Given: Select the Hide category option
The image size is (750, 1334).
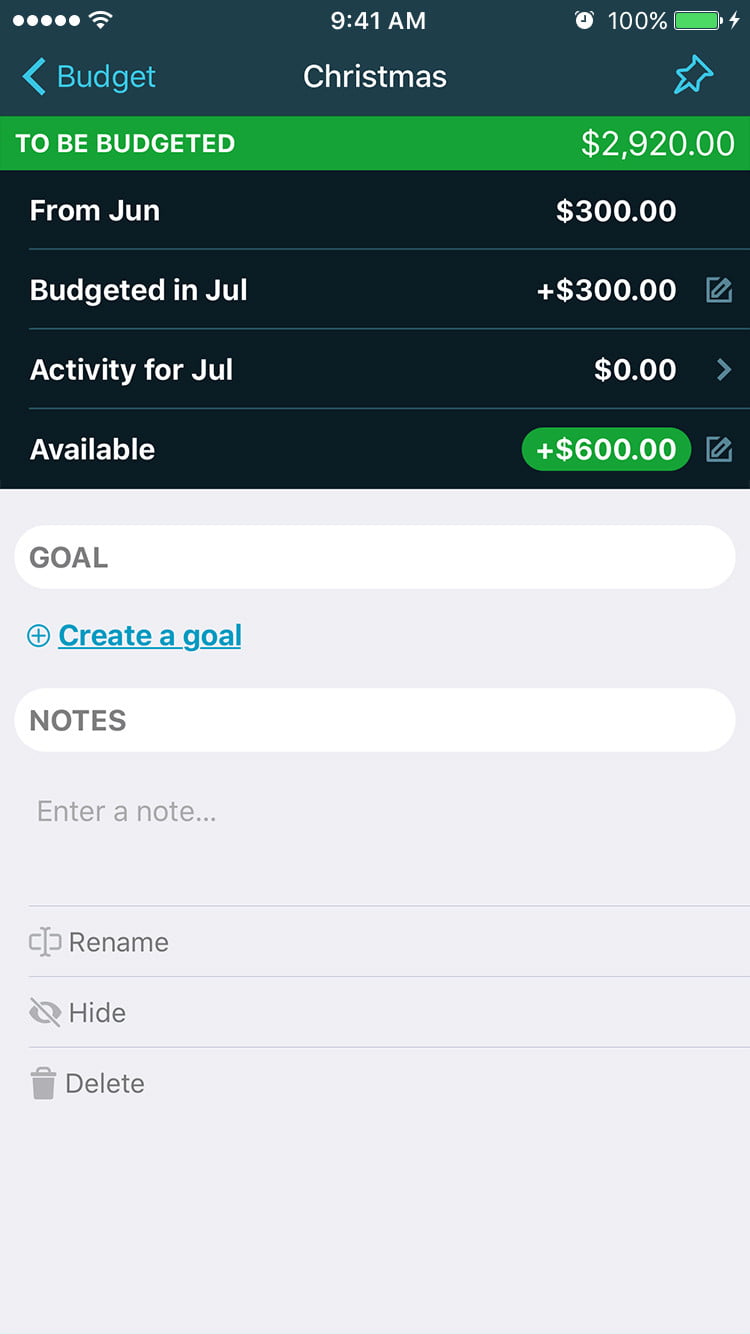Looking at the screenshot, I should pyautogui.click(x=97, y=1013).
